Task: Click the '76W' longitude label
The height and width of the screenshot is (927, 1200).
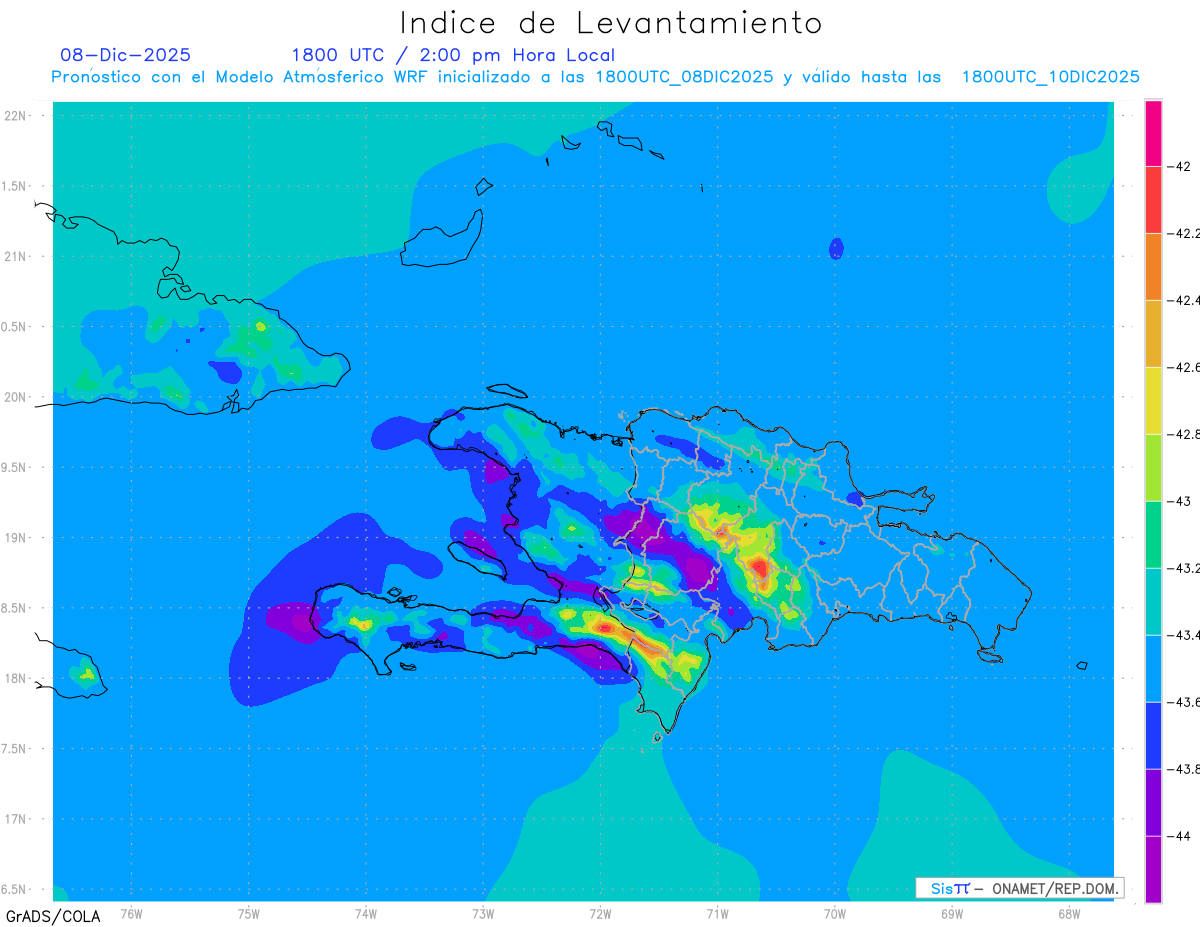Action: (x=131, y=912)
